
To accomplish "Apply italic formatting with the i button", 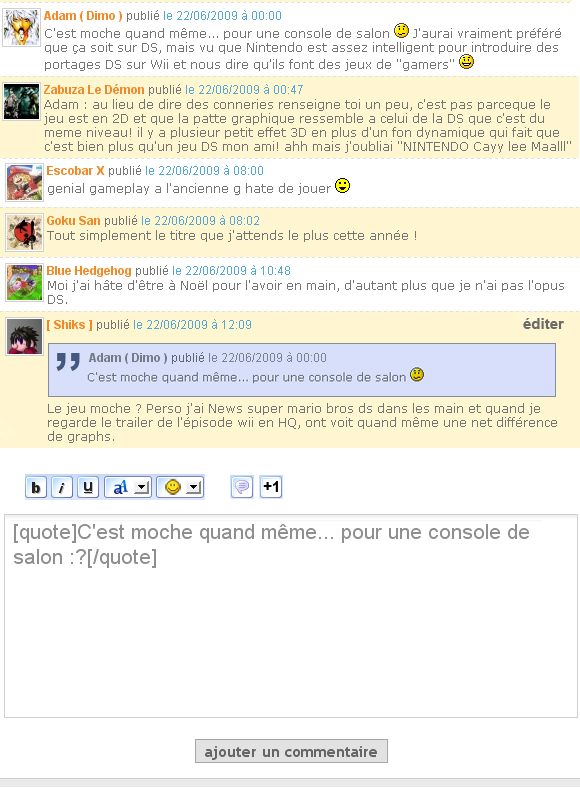I will 62,487.
